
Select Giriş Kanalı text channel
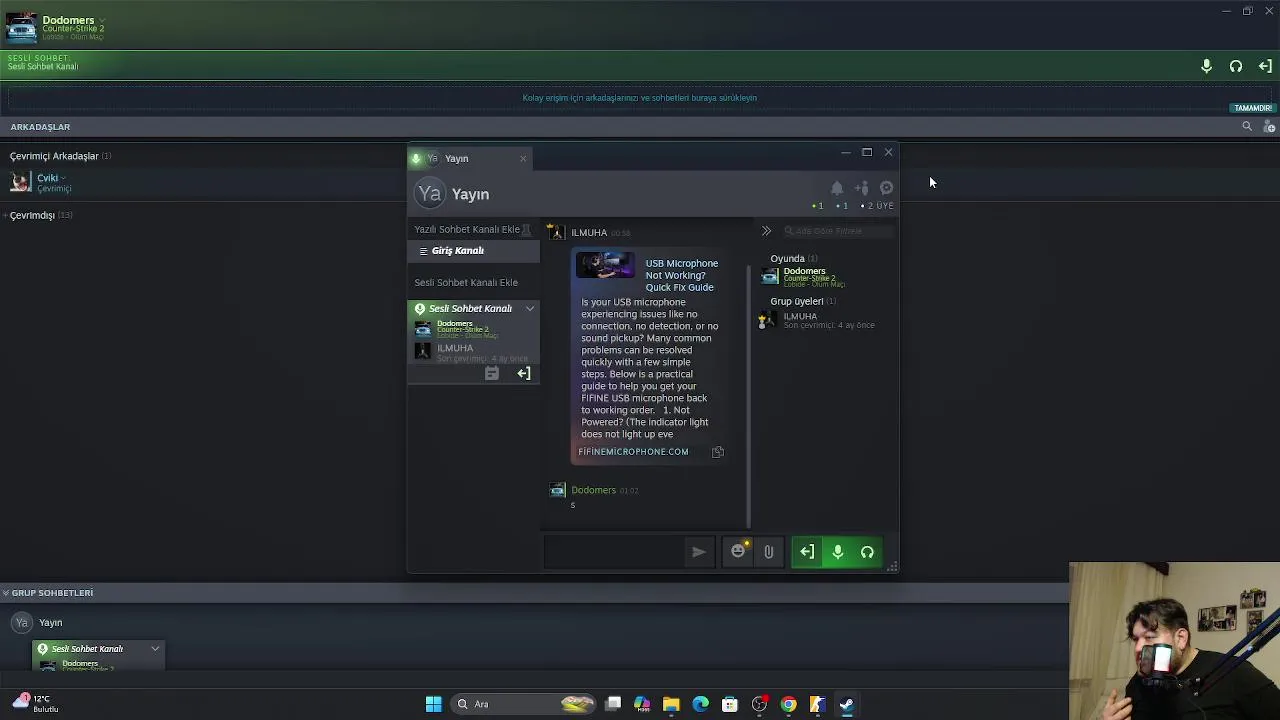pos(473,251)
